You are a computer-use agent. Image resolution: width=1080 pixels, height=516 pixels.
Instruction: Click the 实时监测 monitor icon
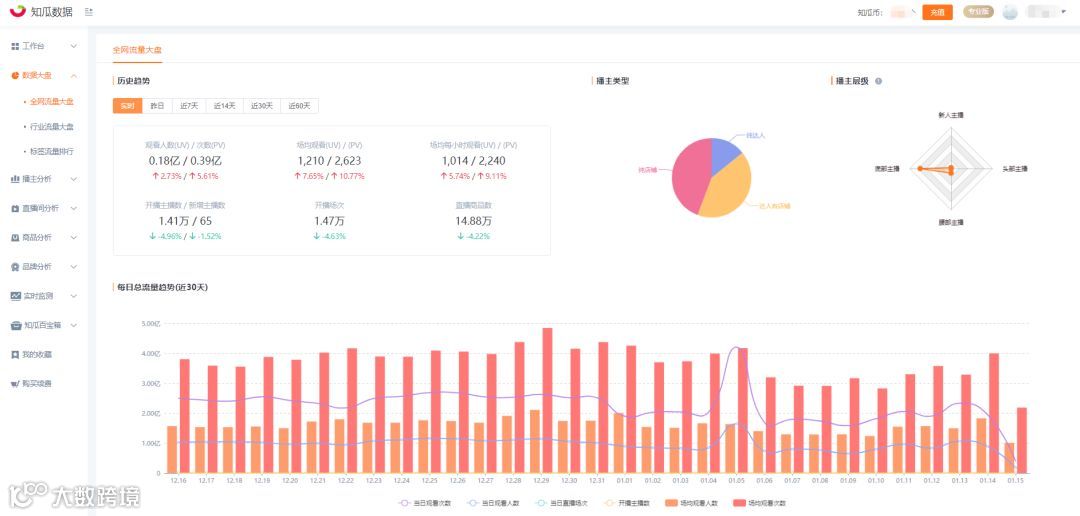click(15, 296)
